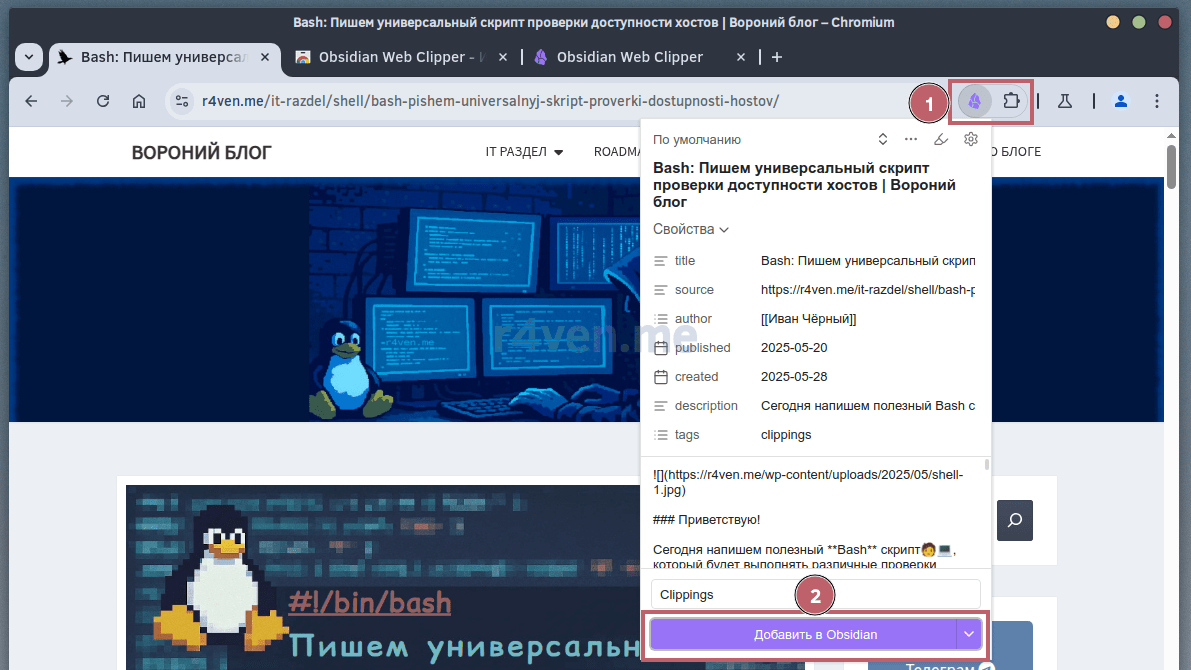
Task: Edit the source property URL value
Action: (868, 289)
